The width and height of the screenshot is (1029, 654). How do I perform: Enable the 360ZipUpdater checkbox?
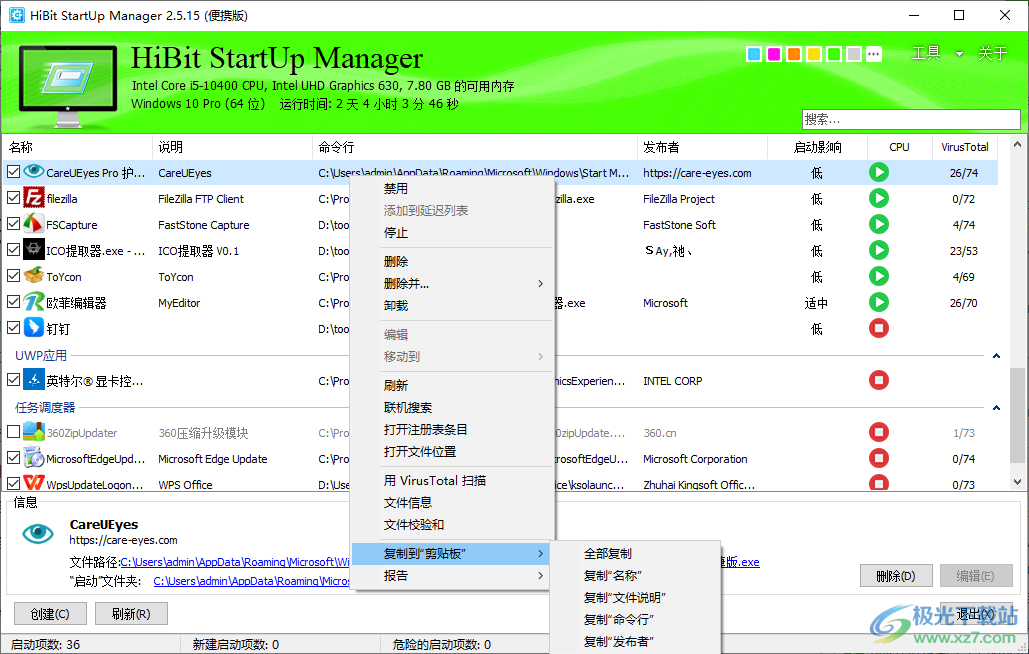pos(13,432)
